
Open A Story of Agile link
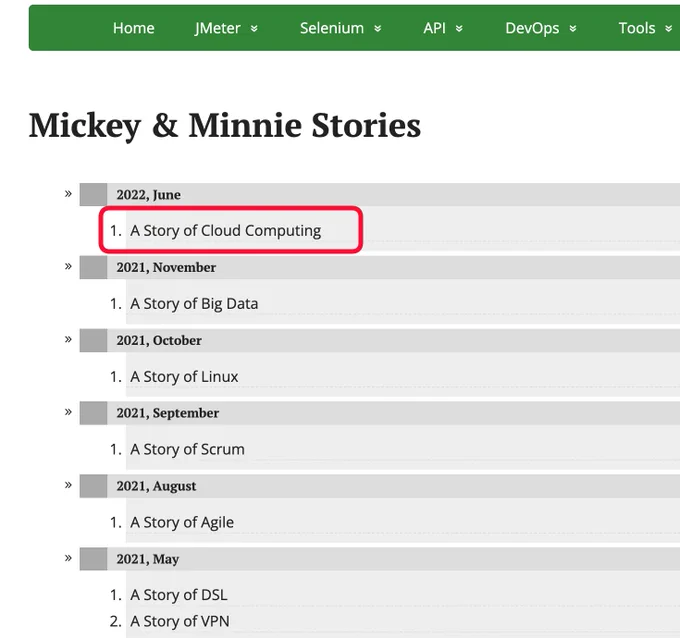182,522
